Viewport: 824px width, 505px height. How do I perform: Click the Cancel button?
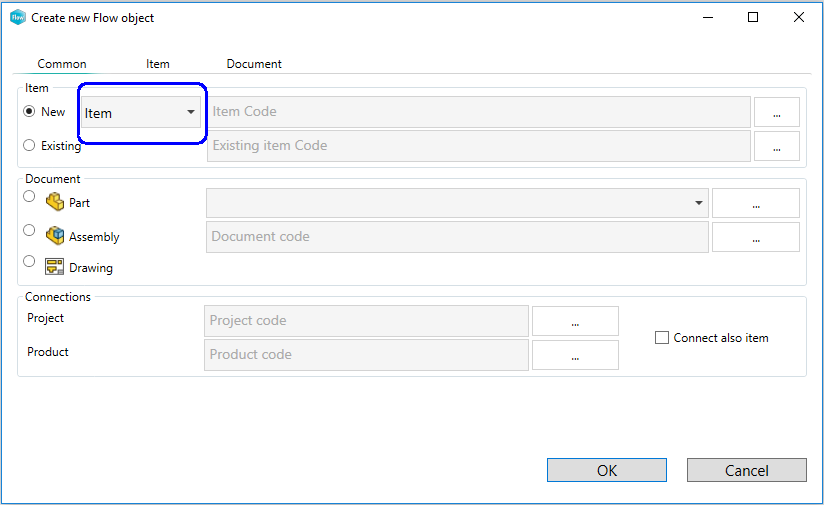746,470
